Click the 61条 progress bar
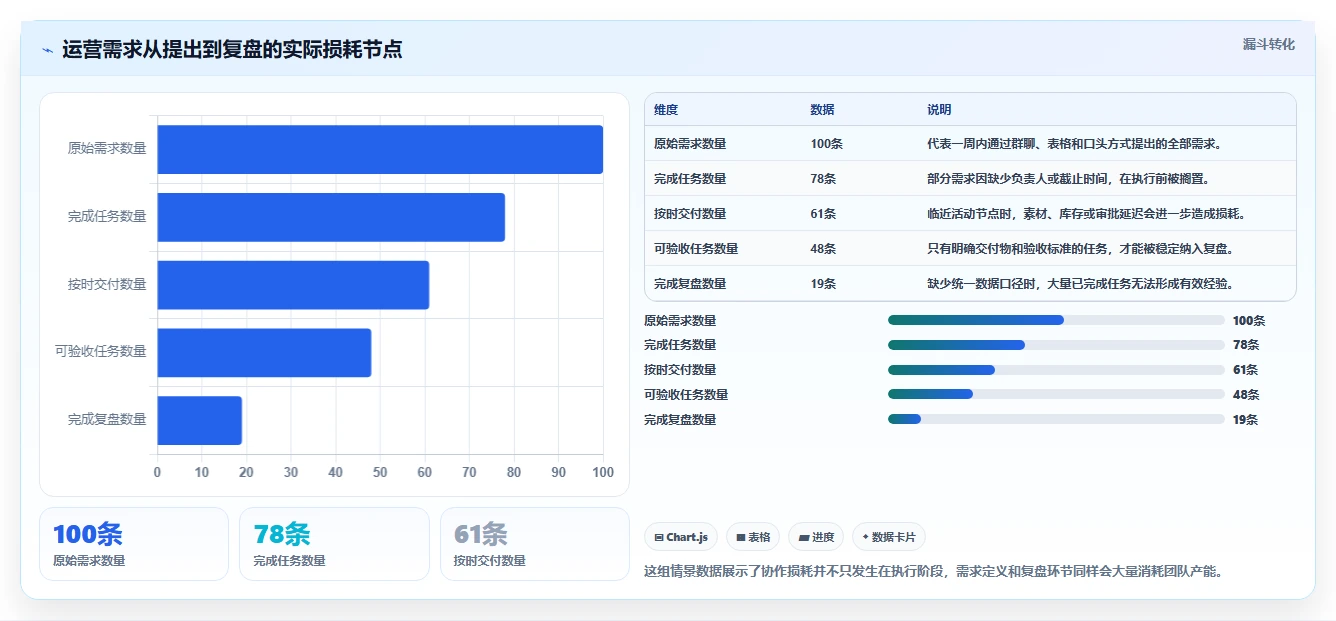The height and width of the screenshot is (621, 1336). 1056,370
